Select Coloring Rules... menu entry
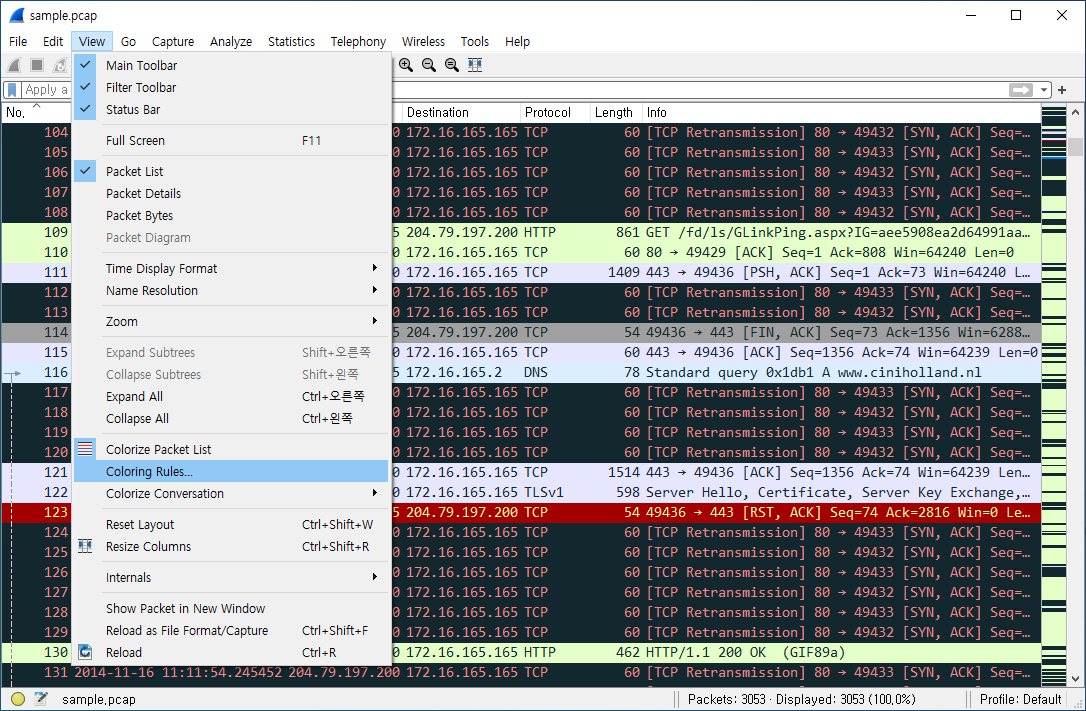The image size is (1086, 711). pyautogui.click(x=229, y=471)
